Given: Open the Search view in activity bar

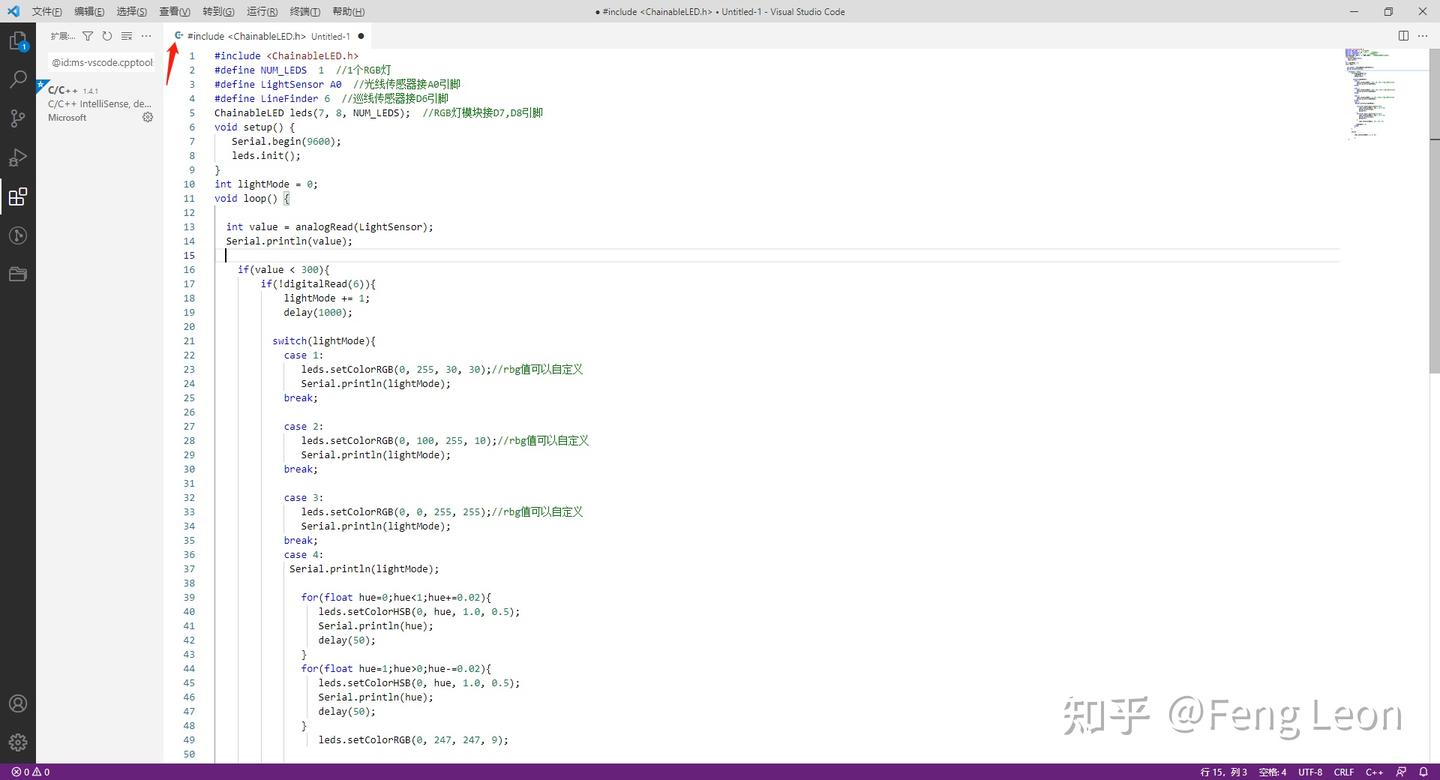Looking at the screenshot, I should (x=18, y=80).
